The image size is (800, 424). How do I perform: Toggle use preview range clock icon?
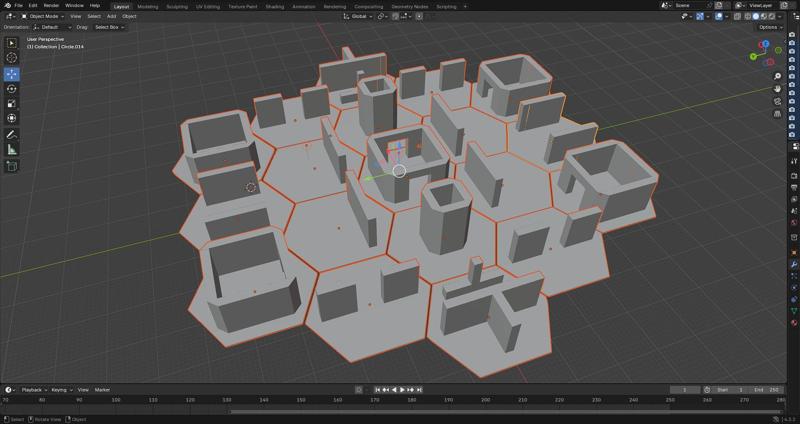pyautogui.click(x=707, y=390)
